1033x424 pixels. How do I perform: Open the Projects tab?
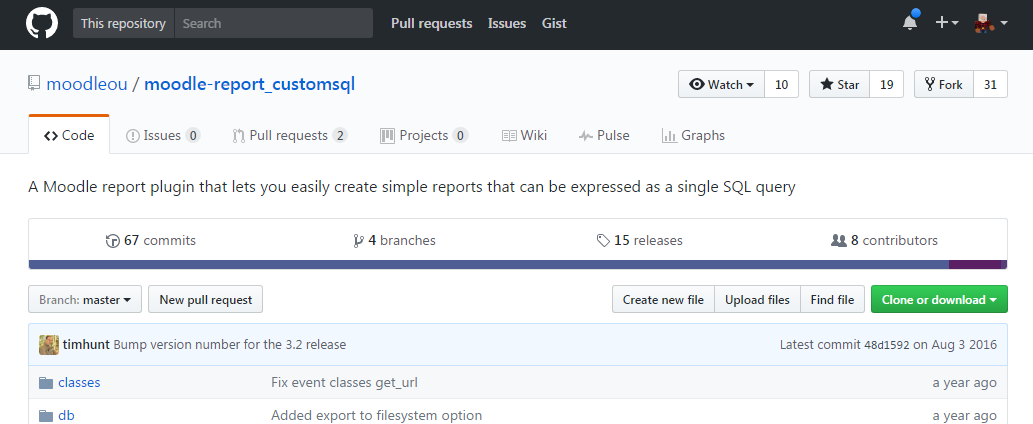(424, 135)
